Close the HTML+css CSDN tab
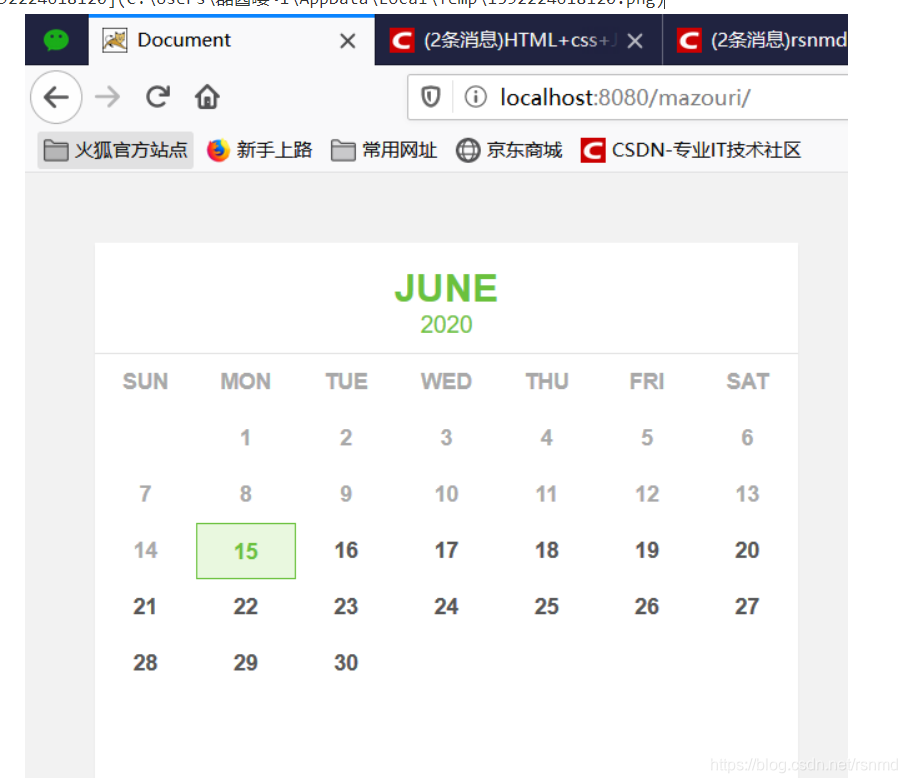The height and width of the screenshot is (783, 907). click(x=635, y=41)
